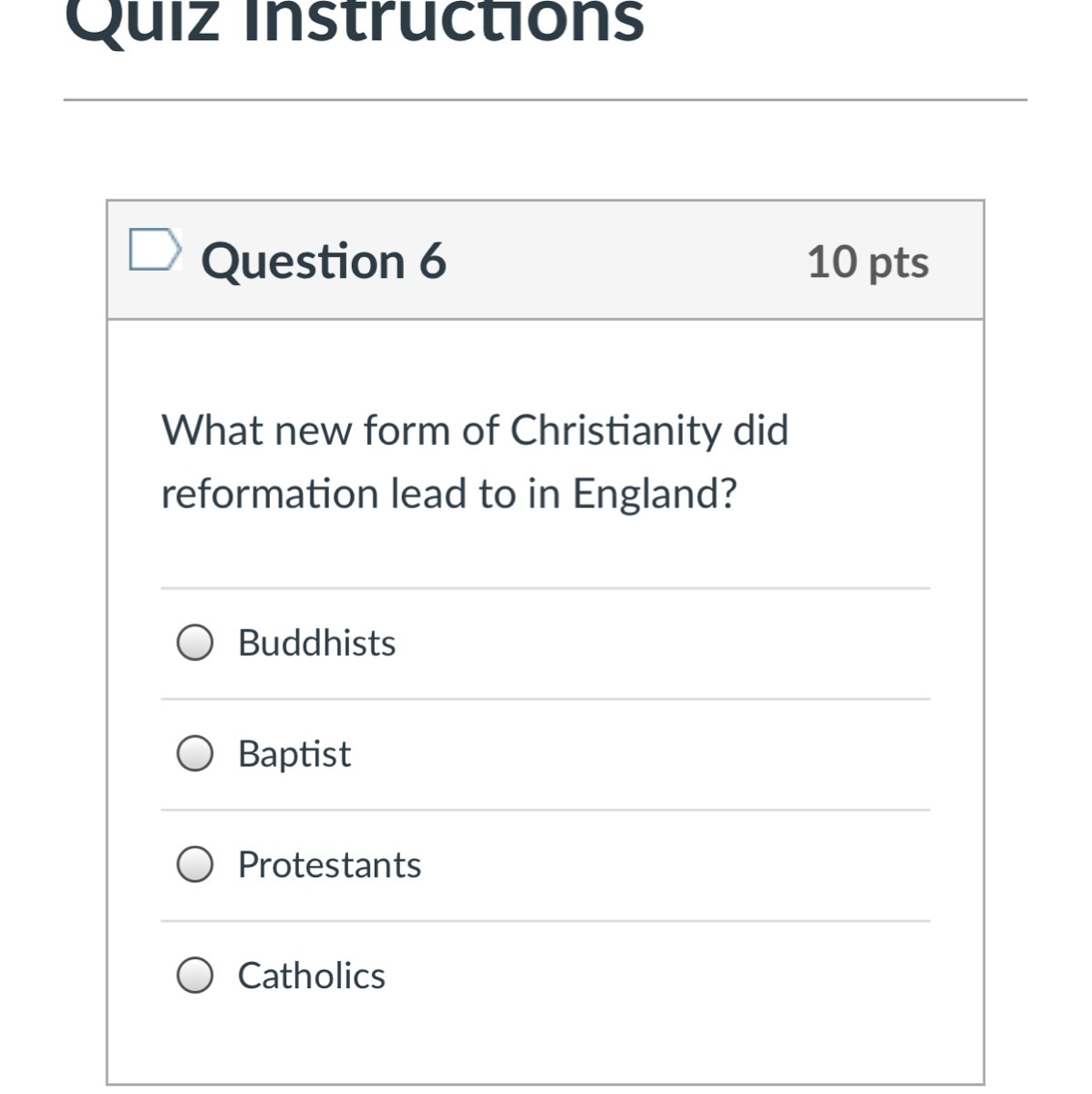Click the number 6 in question heading

[x=433, y=262]
